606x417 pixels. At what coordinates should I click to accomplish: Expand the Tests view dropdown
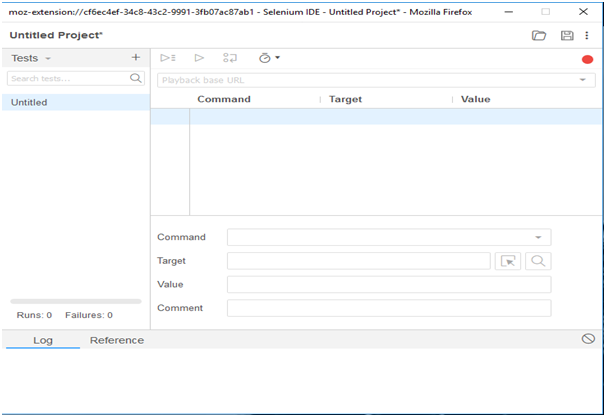point(47,59)
